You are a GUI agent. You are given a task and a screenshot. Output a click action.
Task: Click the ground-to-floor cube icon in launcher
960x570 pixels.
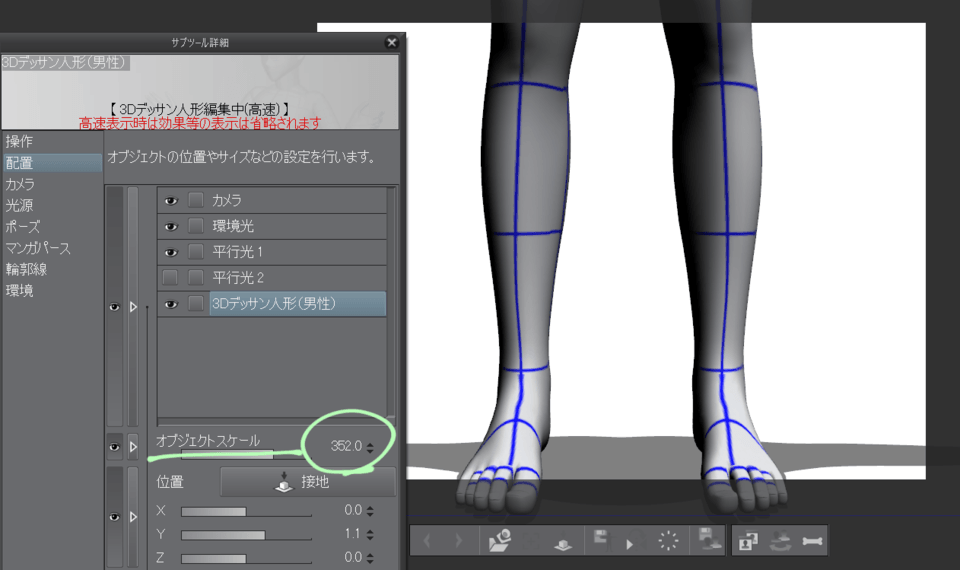[x=563, y=543]
